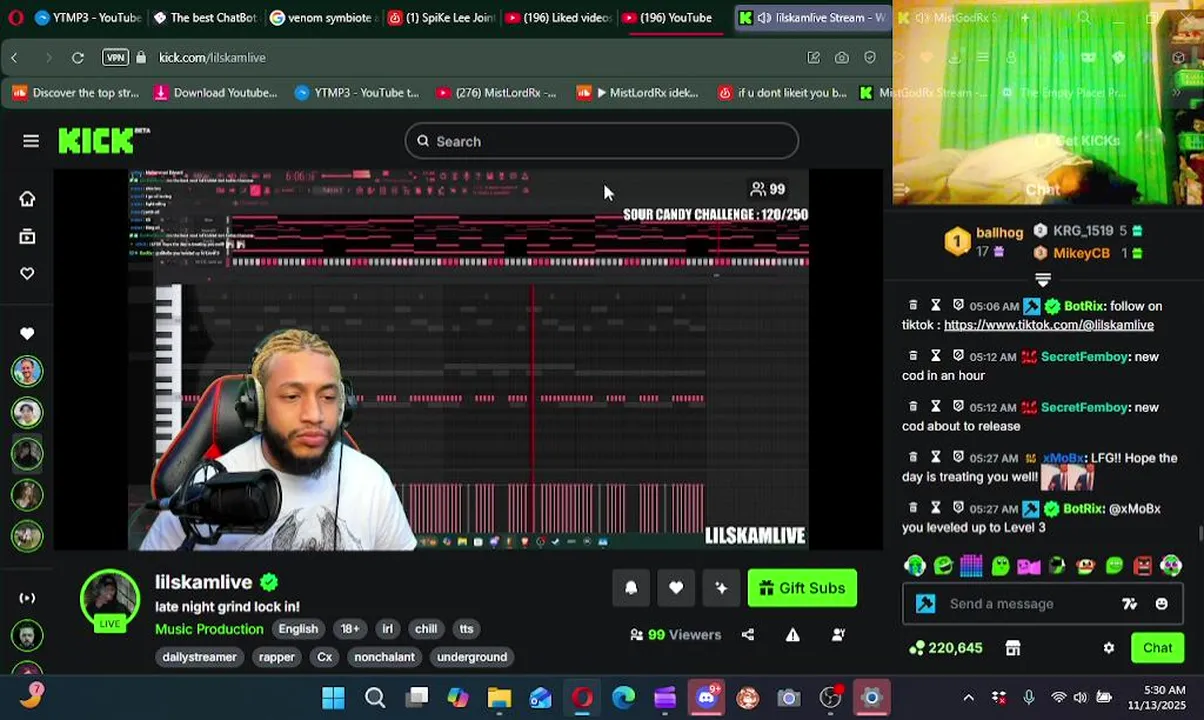Switch to The best ChatBot tab
Image resolution: width=1204 pixels, height=720 pixels.
pyautogui.click(x=205, y=17)
